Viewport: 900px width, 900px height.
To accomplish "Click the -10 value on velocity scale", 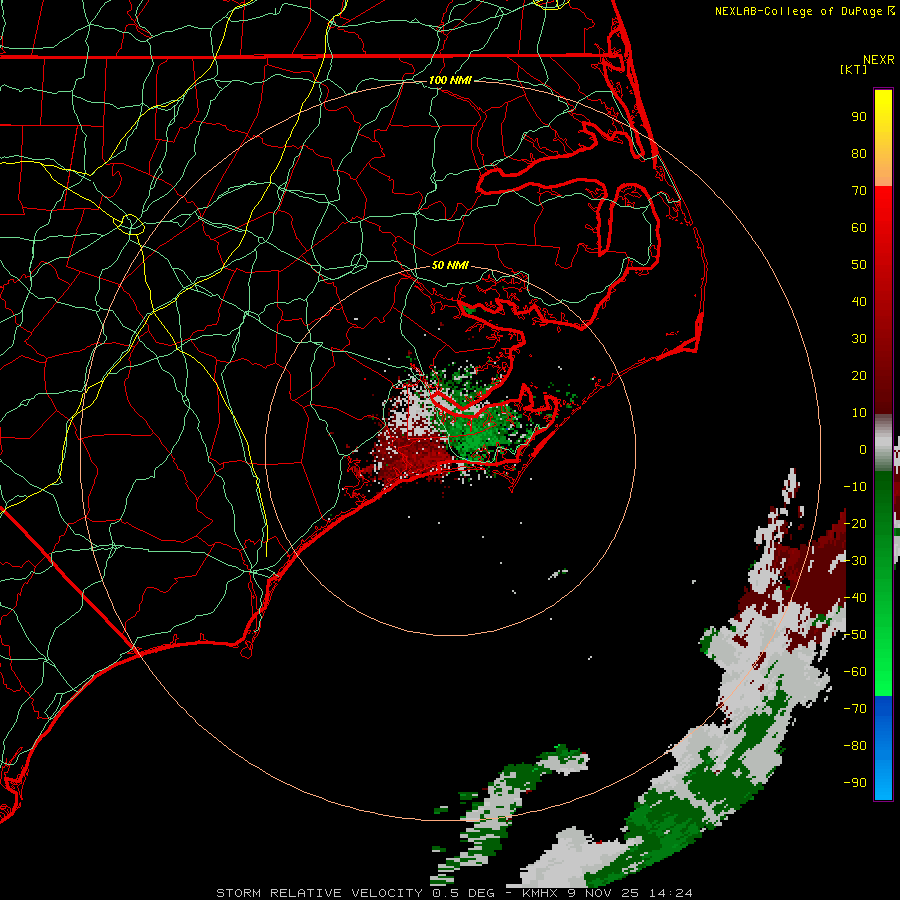I will click(x=855, y=487).
